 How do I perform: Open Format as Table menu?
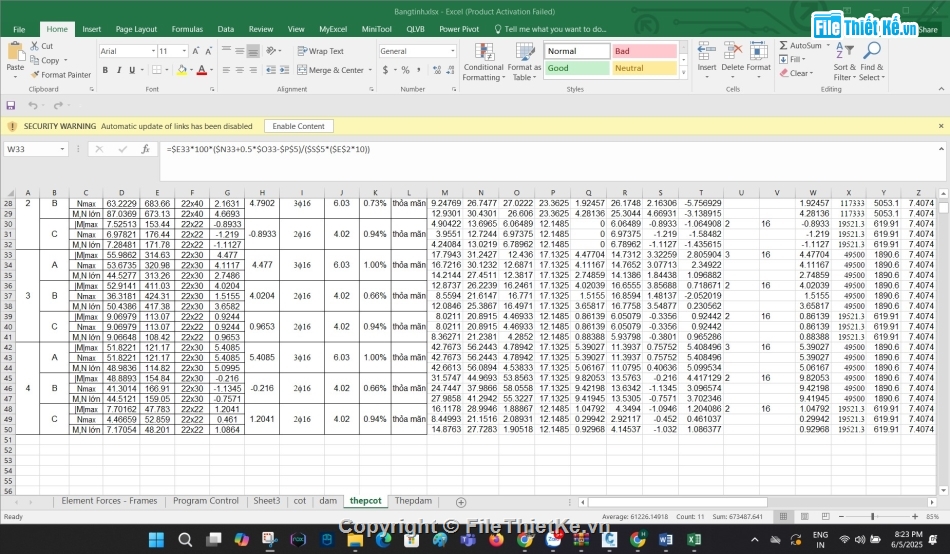click(x=524, y=62)
